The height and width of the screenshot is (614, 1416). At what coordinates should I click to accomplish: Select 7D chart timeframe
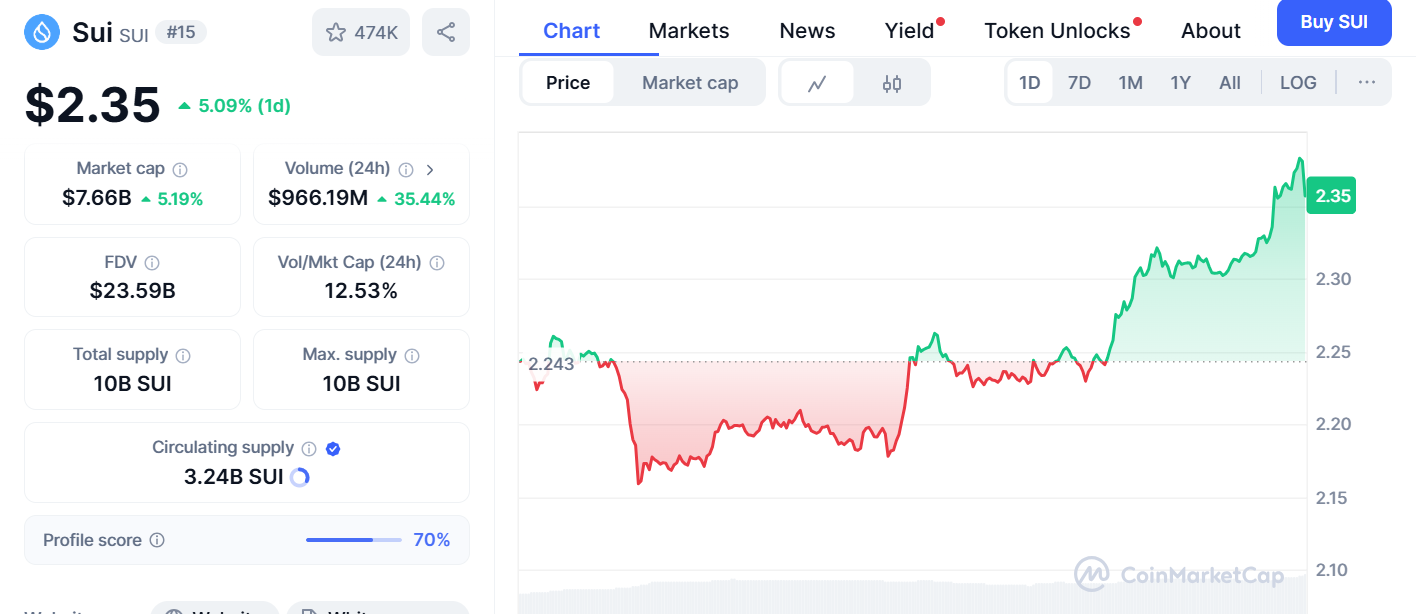(1079, 83)
